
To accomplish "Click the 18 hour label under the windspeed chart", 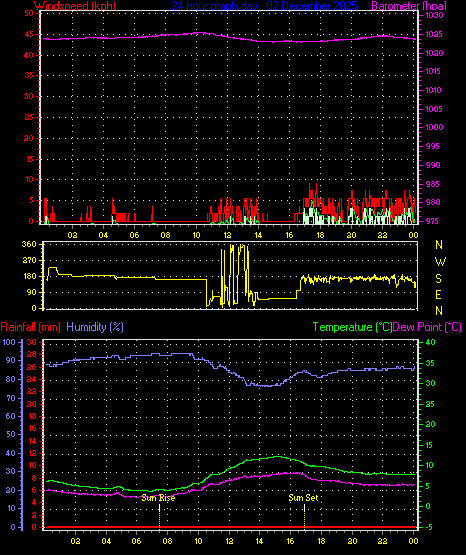I will point(320,235).
